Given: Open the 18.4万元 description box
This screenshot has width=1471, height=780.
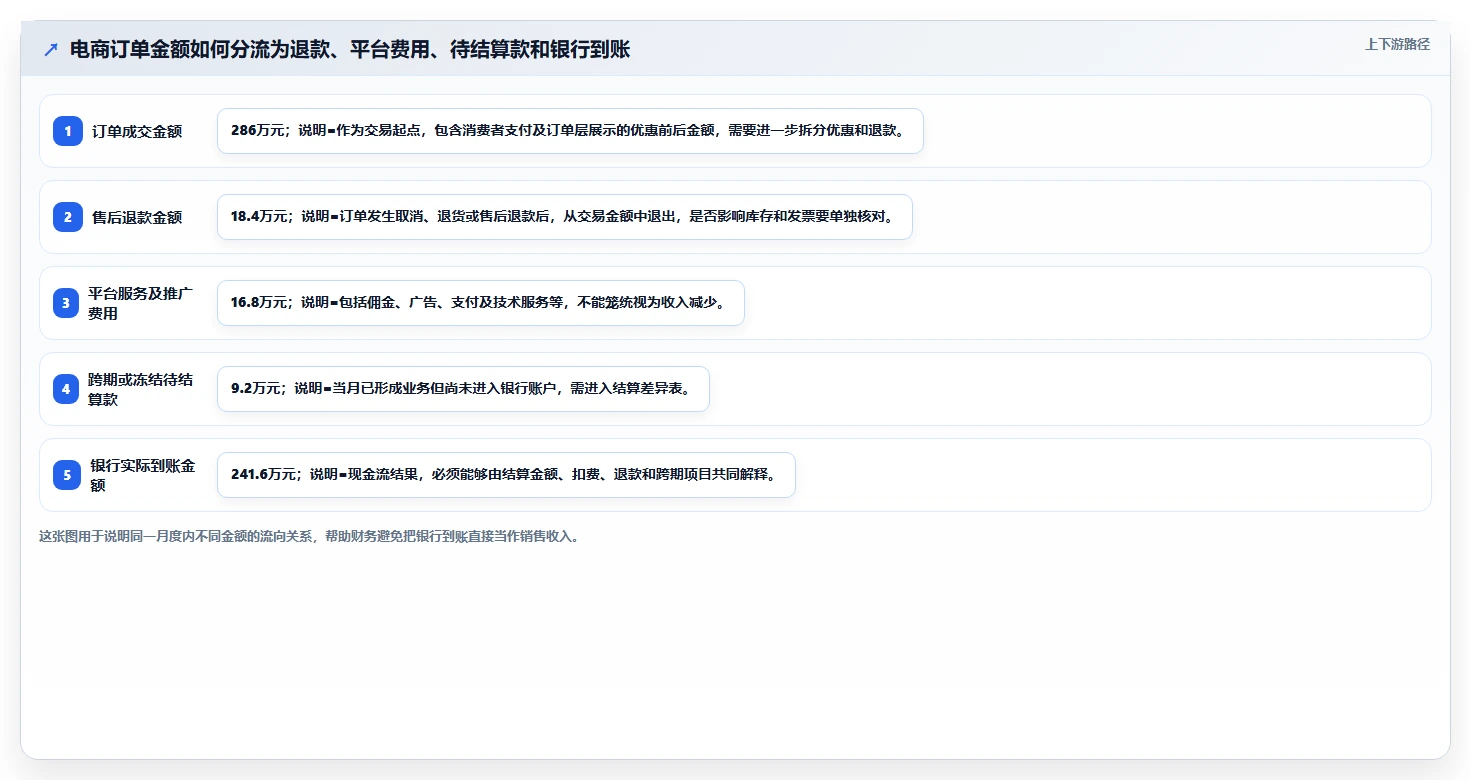Looking at the screenshot, I should pyautogui.click(x=565, y=217).
